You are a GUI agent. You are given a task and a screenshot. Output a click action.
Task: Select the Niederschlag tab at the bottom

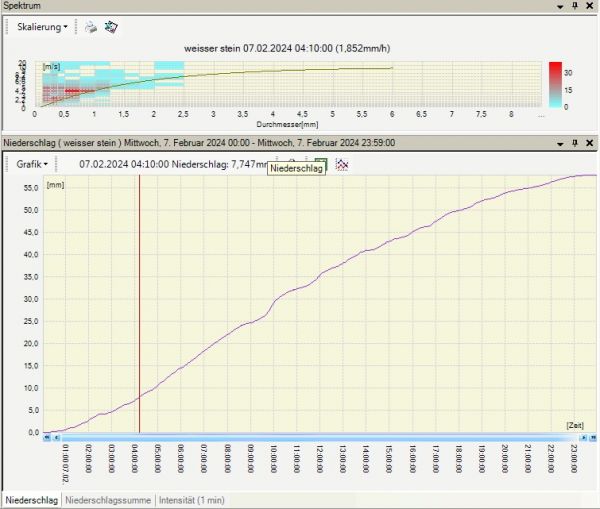click(30, 500)
